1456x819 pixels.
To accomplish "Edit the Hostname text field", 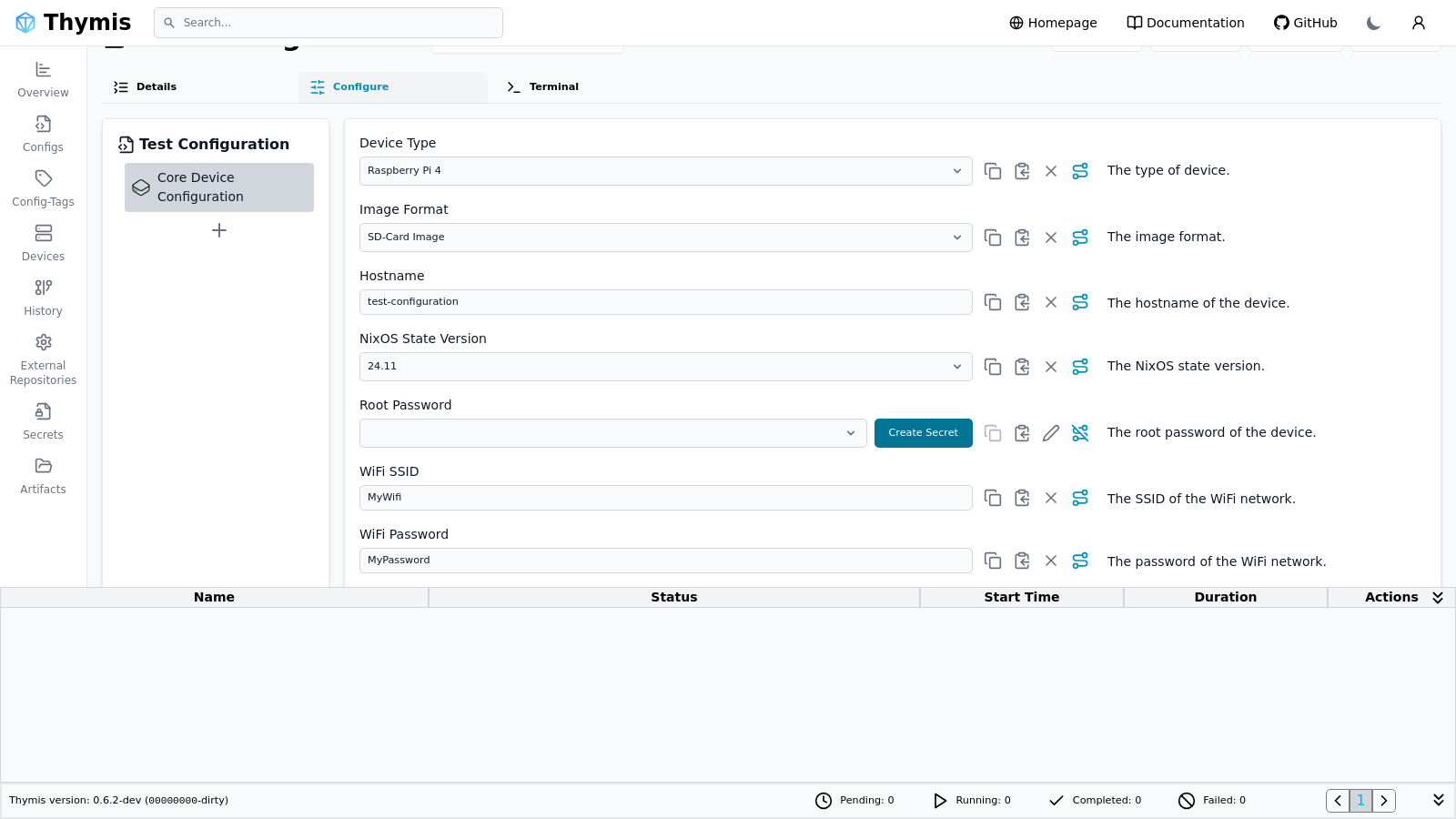I will (665, 302).
